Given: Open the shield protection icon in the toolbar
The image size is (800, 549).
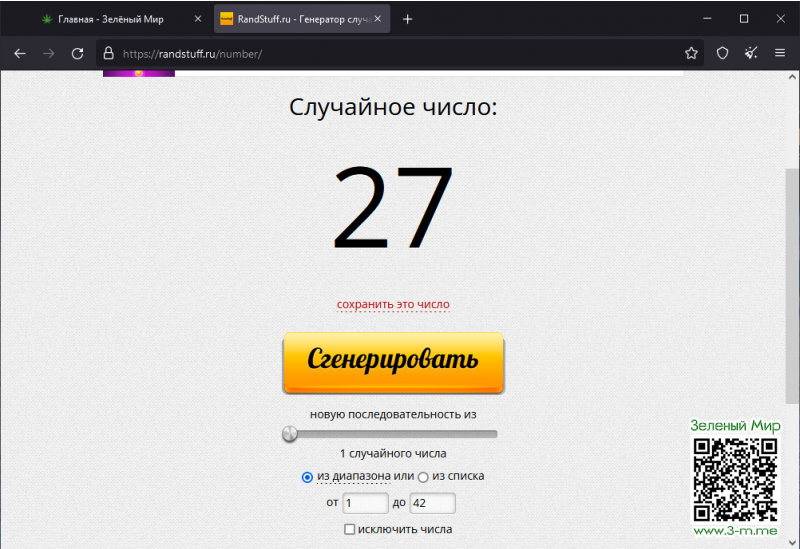Looking at the screenshot, I should point(722,53).
